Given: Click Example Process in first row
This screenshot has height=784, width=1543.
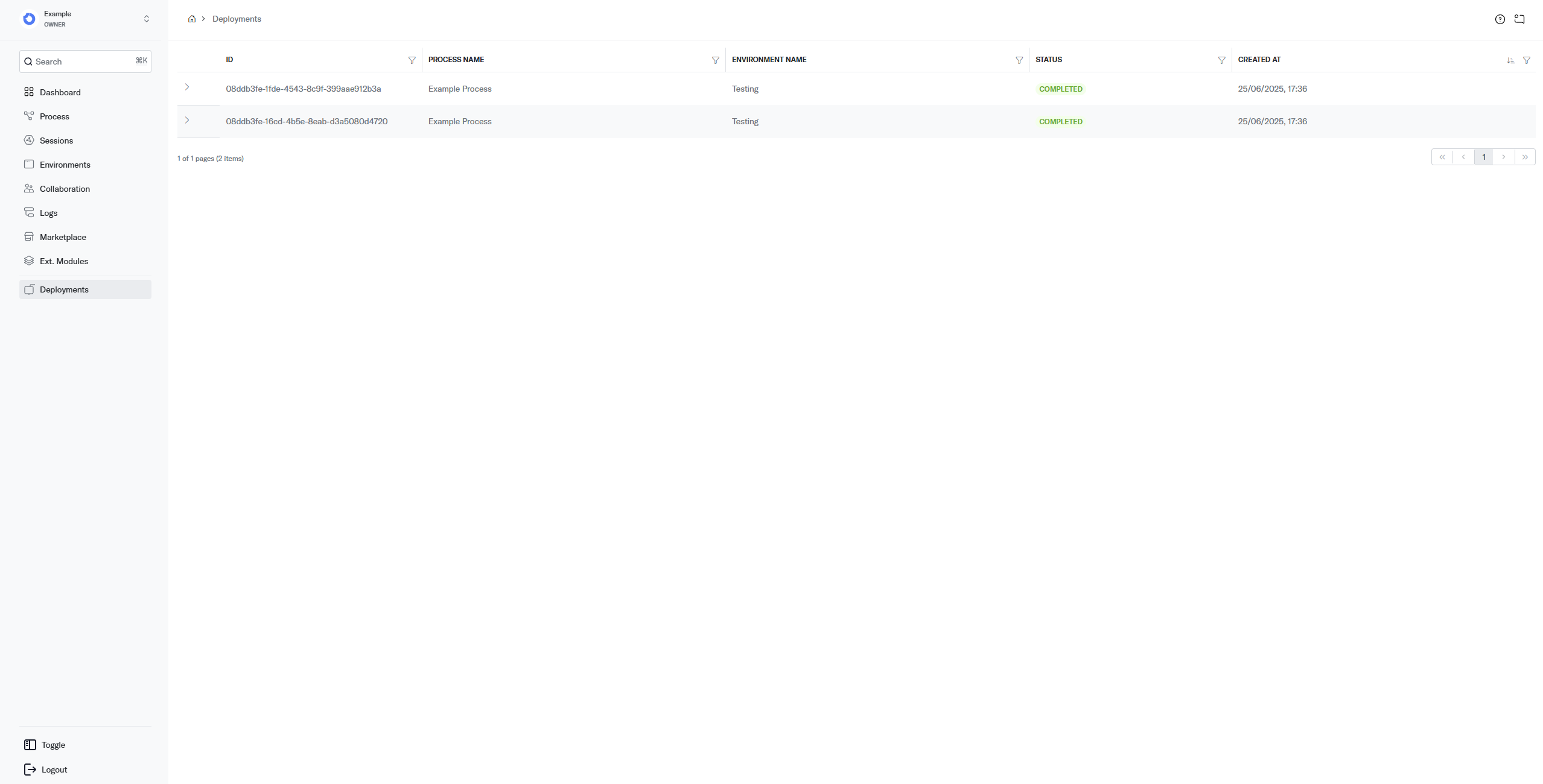Looking at the screenshot, I should (460, 89).
